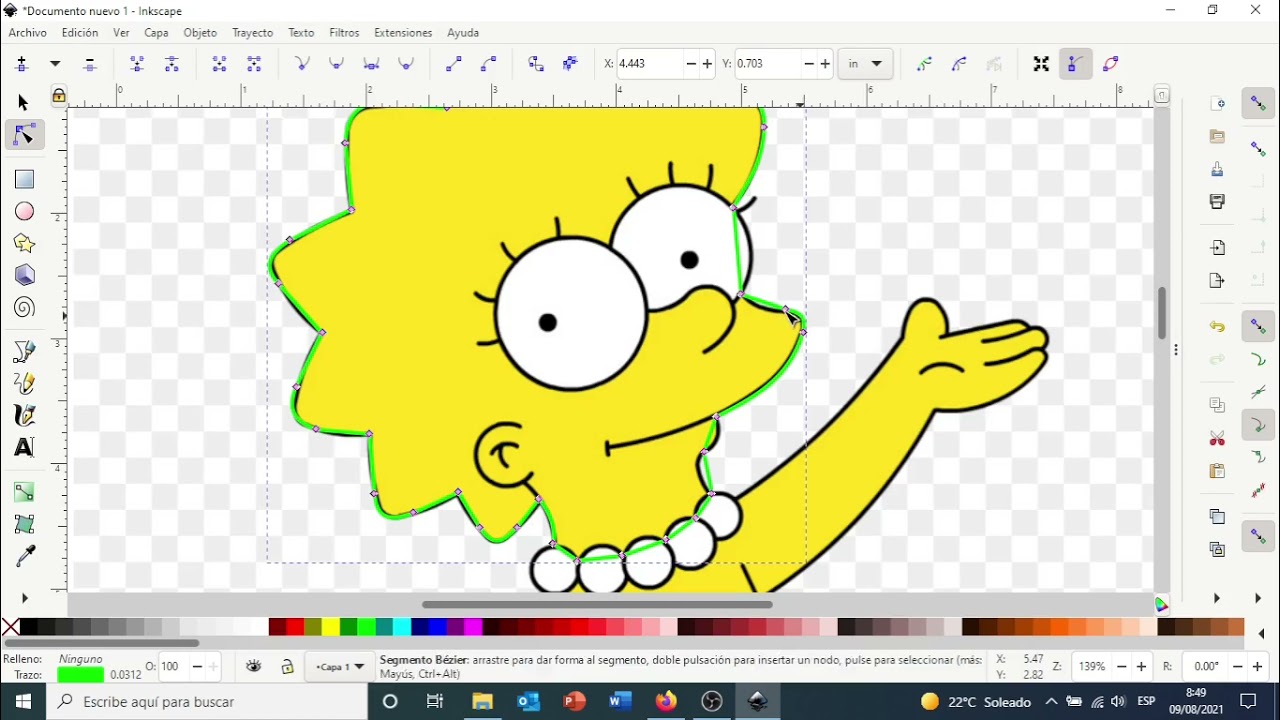1280x720 pixels.
Task: Click the Save document icon
Action: (1217, 169)
